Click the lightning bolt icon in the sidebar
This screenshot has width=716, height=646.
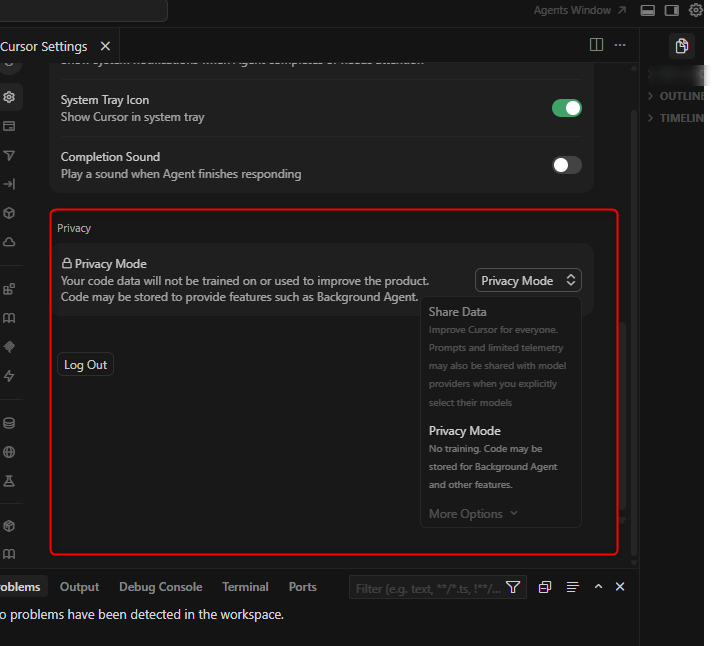coord(9,376)
